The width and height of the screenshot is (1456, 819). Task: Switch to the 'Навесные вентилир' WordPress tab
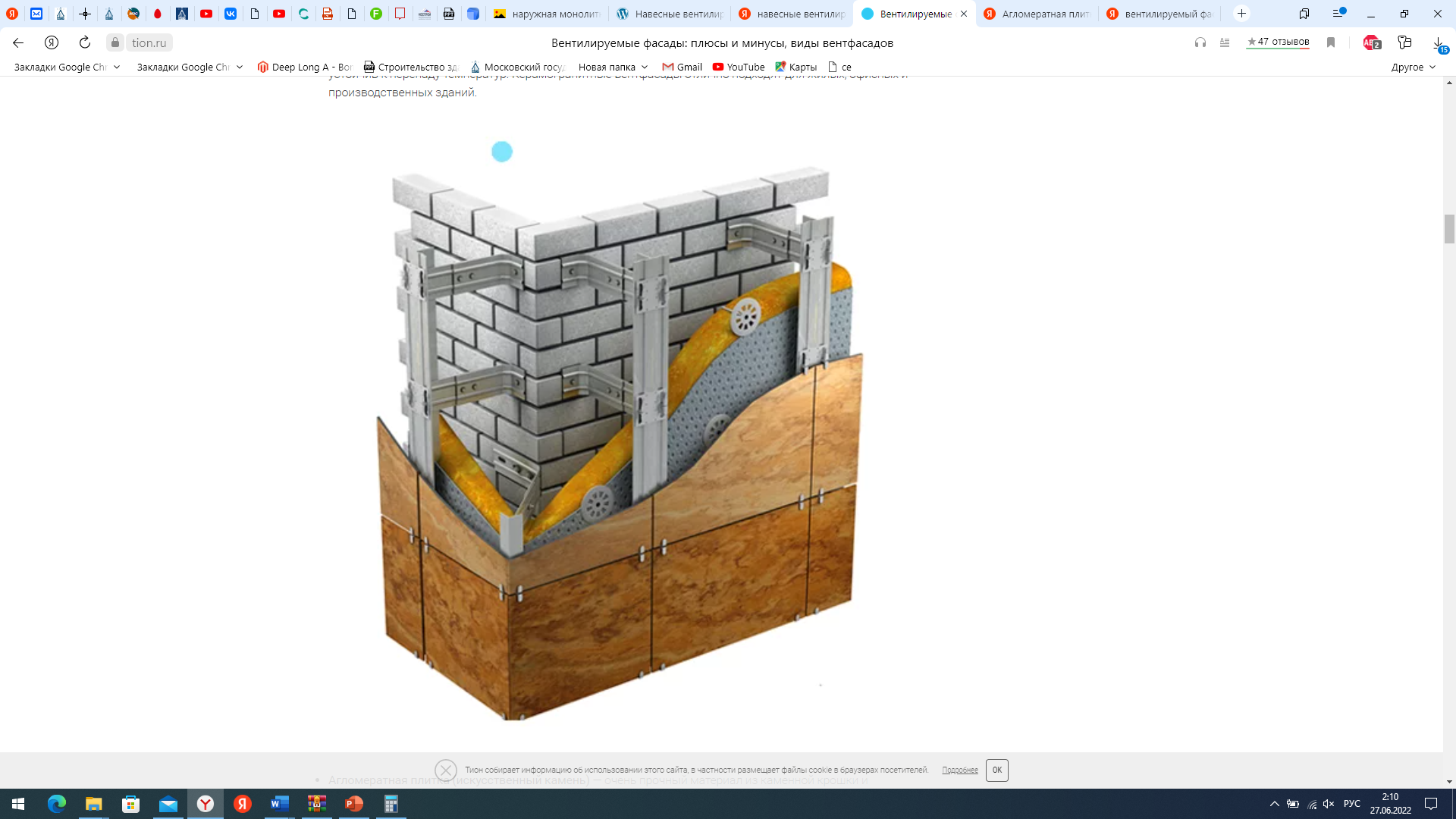670,14
